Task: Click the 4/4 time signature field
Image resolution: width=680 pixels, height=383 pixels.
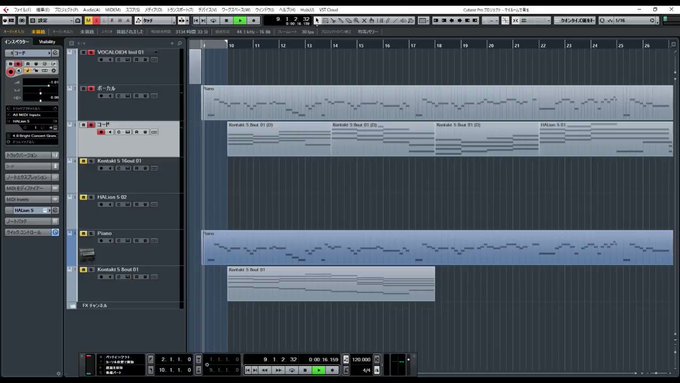Action: tap(366, 370)
